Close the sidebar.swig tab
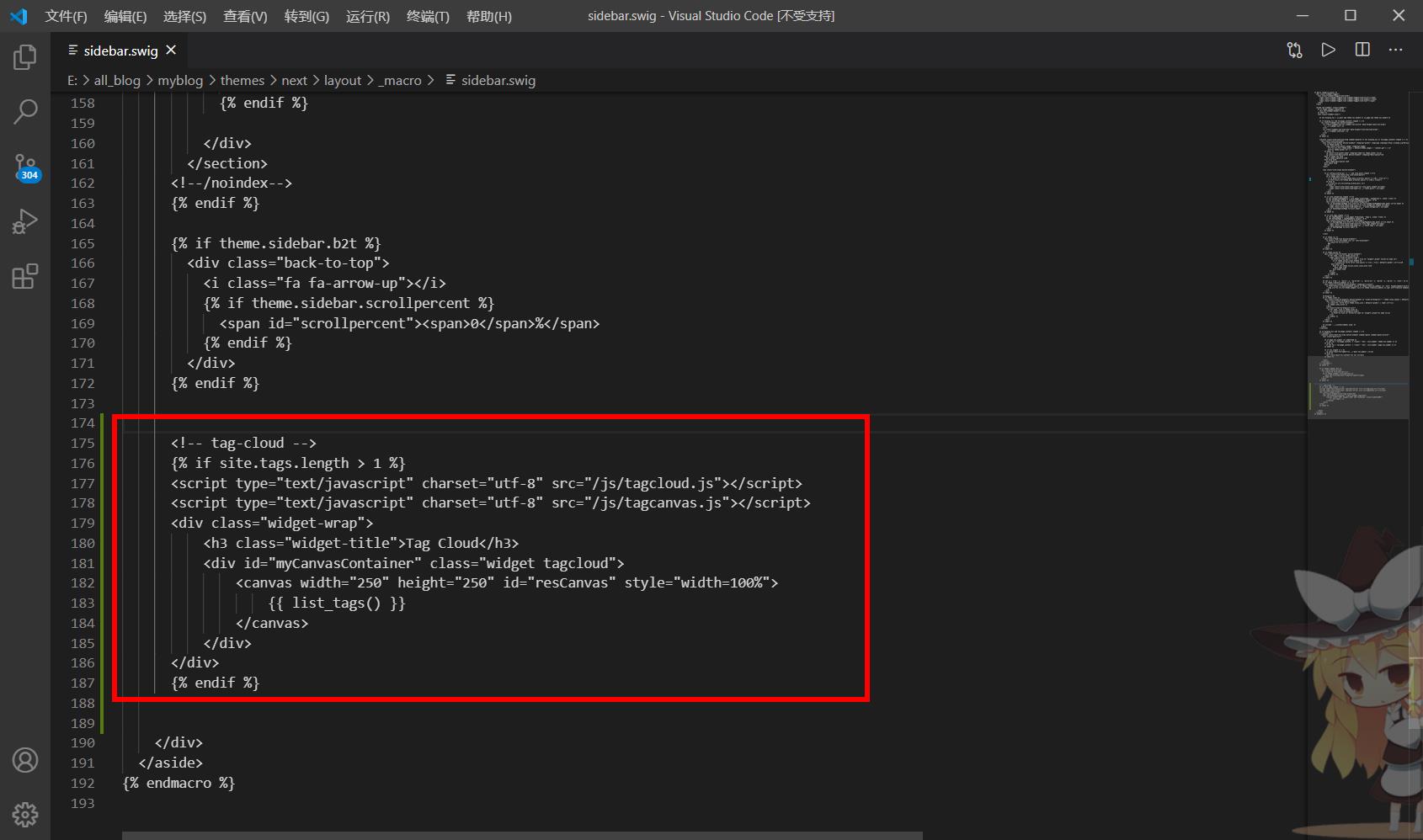Screen dimensions: 1423x840 [171, 51]
